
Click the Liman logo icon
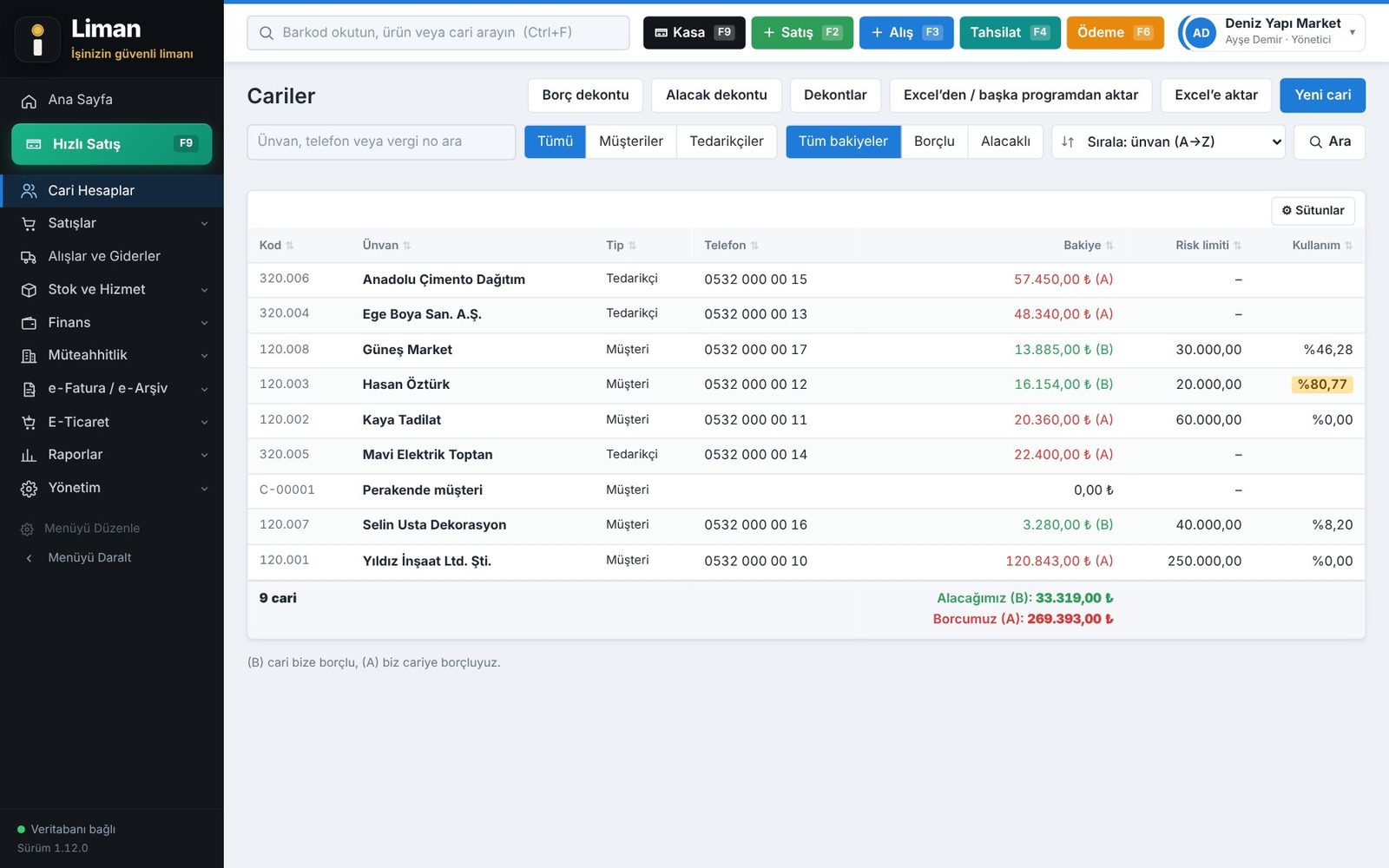pyautogui.click(x=37, y=40)
